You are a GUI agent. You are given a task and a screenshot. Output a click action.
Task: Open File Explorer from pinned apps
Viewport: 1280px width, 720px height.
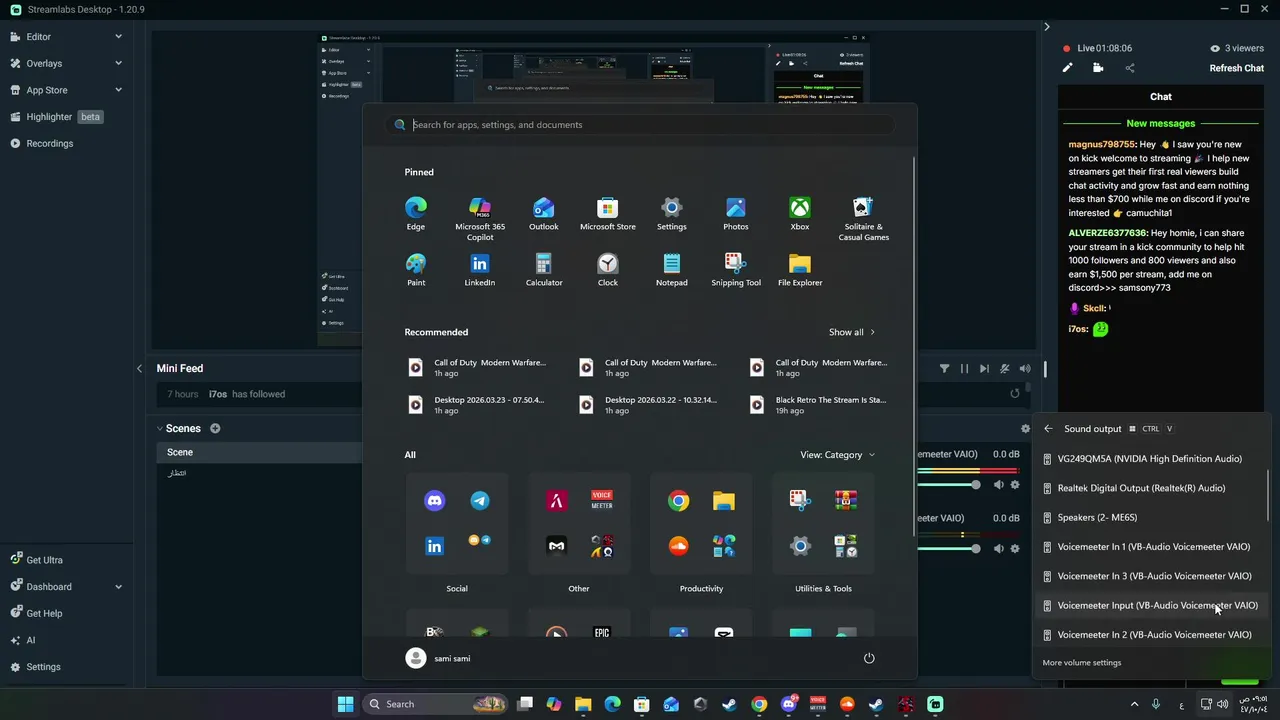(800, 270)
